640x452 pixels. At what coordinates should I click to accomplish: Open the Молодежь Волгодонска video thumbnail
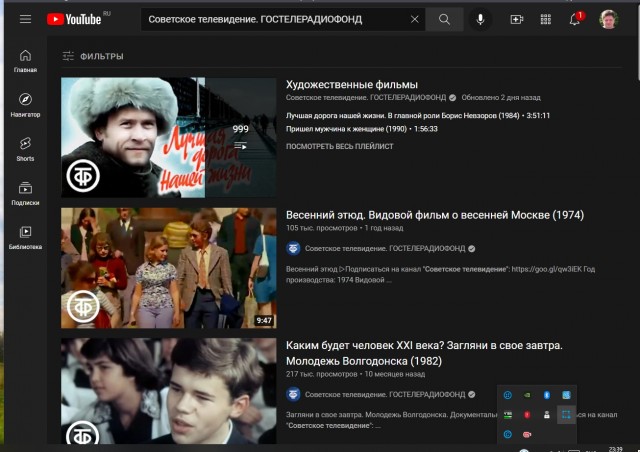click(x=169, y=391)
